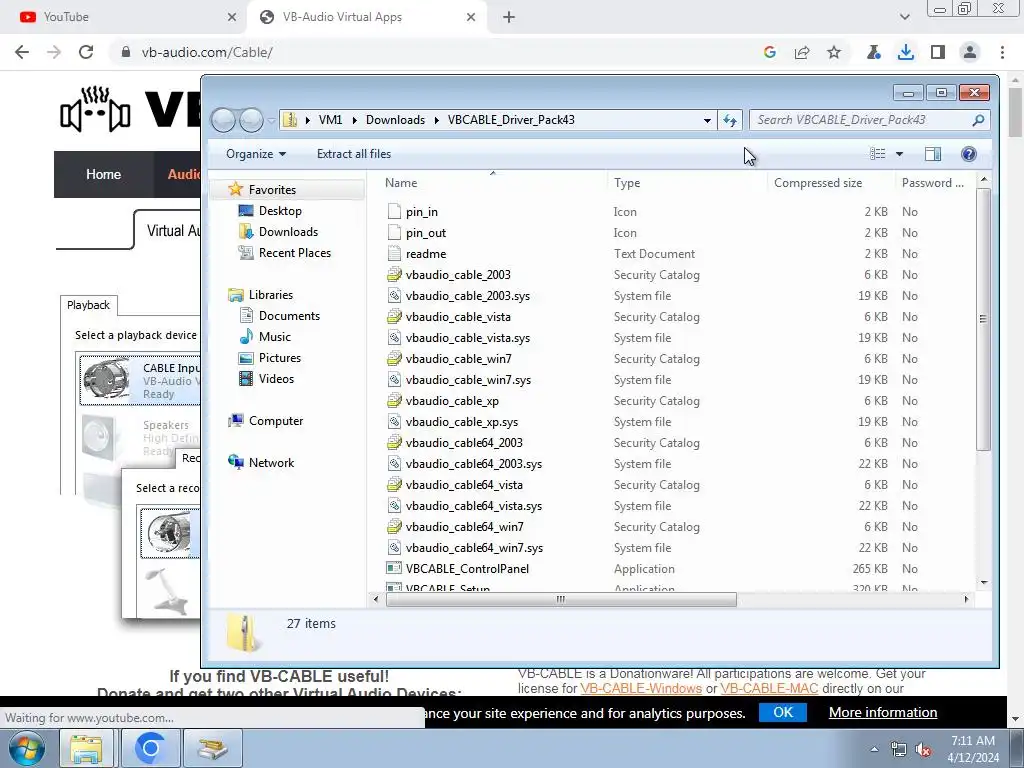Select Computer in navigation pane
Image resolution: width=1024 pixels, height=768 pixels.
click(276, 421)
